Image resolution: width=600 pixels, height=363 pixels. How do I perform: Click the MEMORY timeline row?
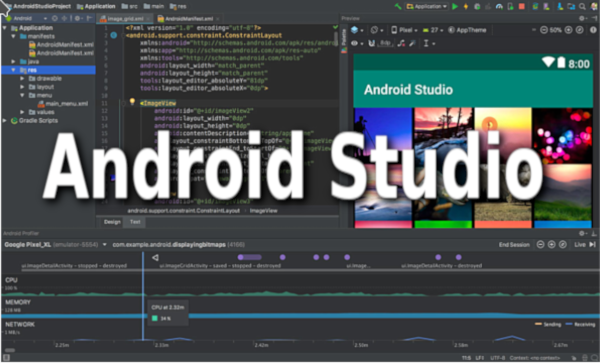[300, 308]
